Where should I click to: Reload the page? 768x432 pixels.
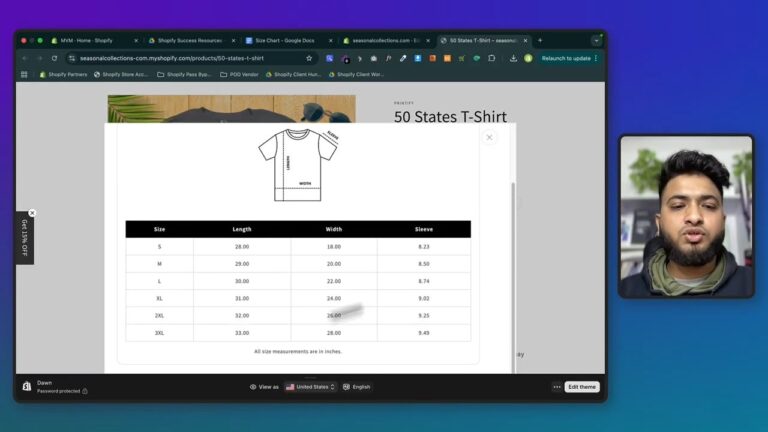[x=55, y=58]
